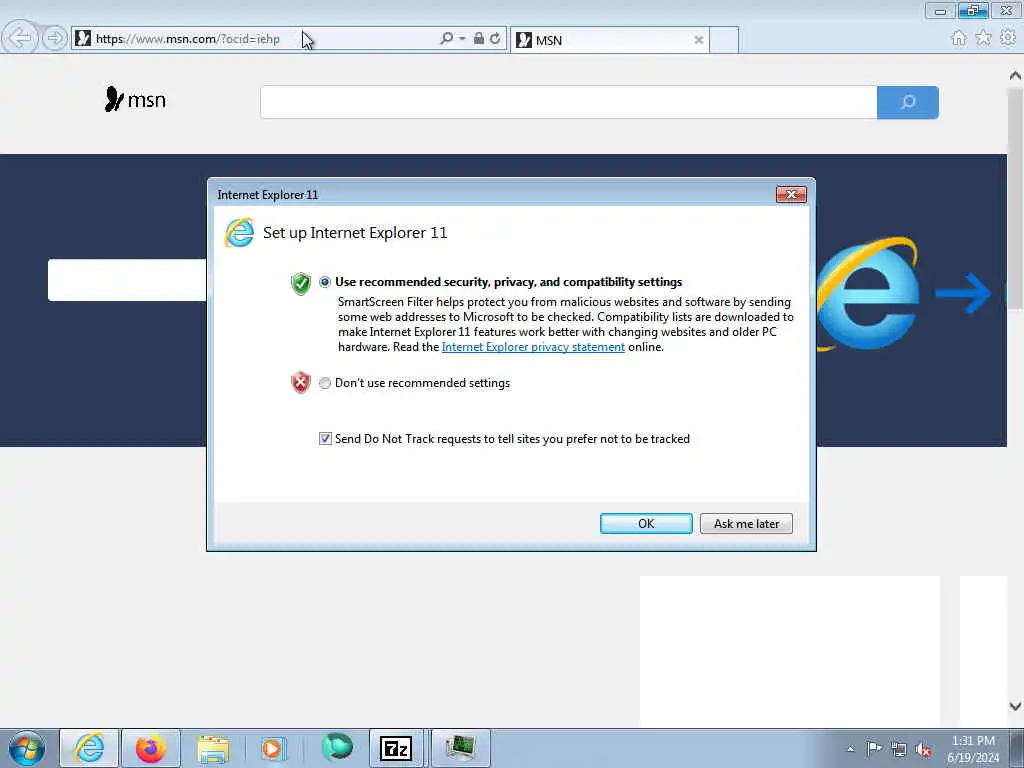This screenshot has height=768, width=1024.
Task: Close the Internet Explorer 11 dialog
Action: (792, 195)
